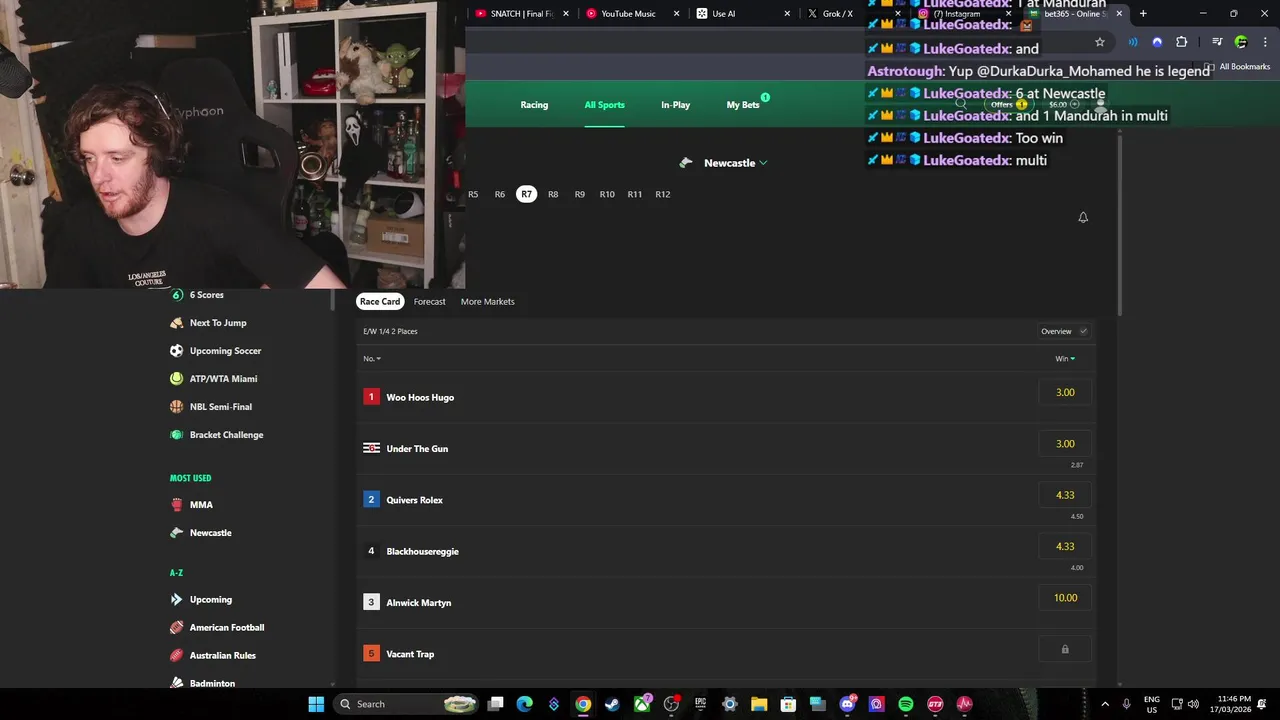
Task: Click the race alert bell icon
Action: (1083, 217)
